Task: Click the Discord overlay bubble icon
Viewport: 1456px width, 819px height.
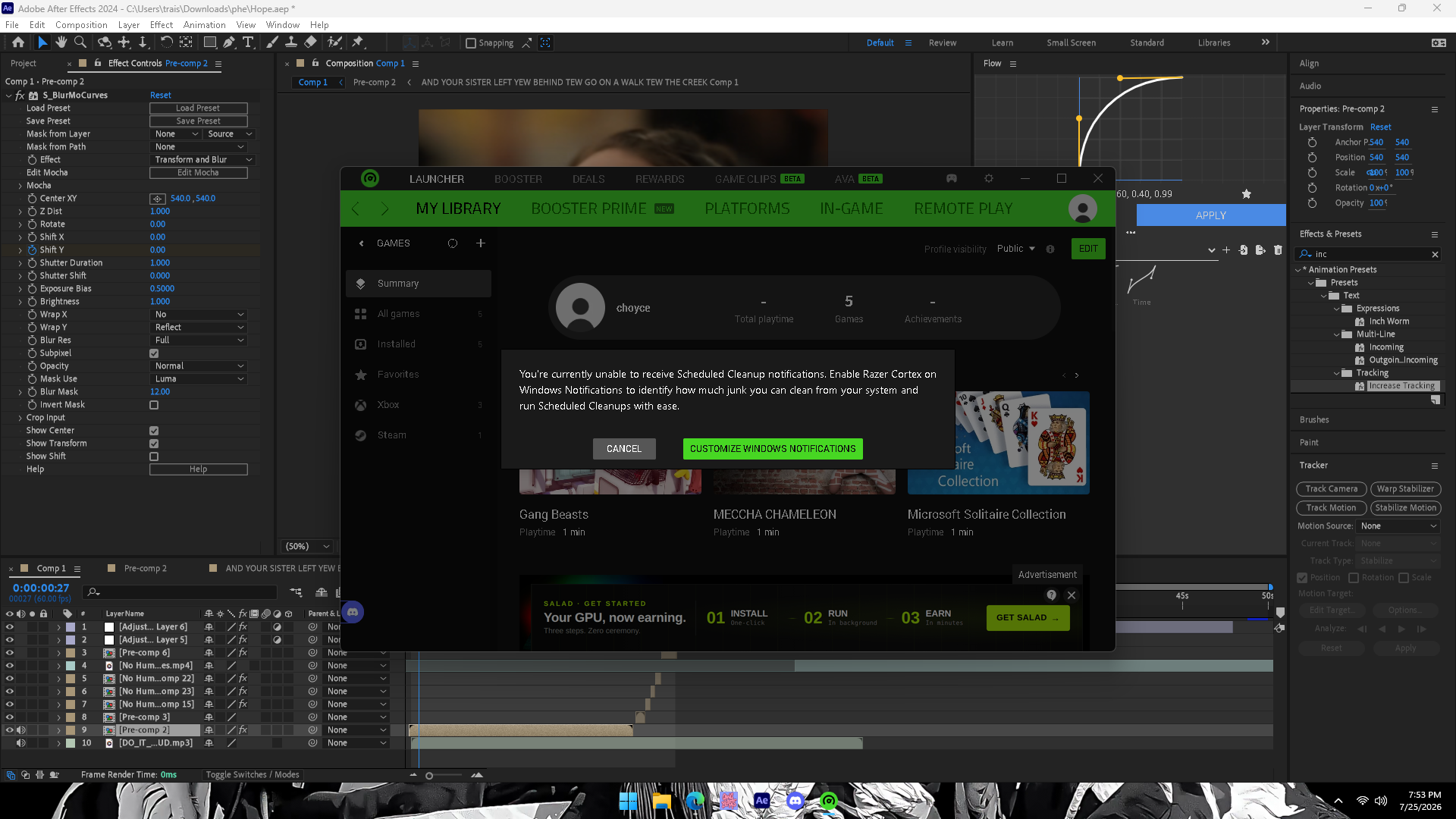Action: point(353,612)
